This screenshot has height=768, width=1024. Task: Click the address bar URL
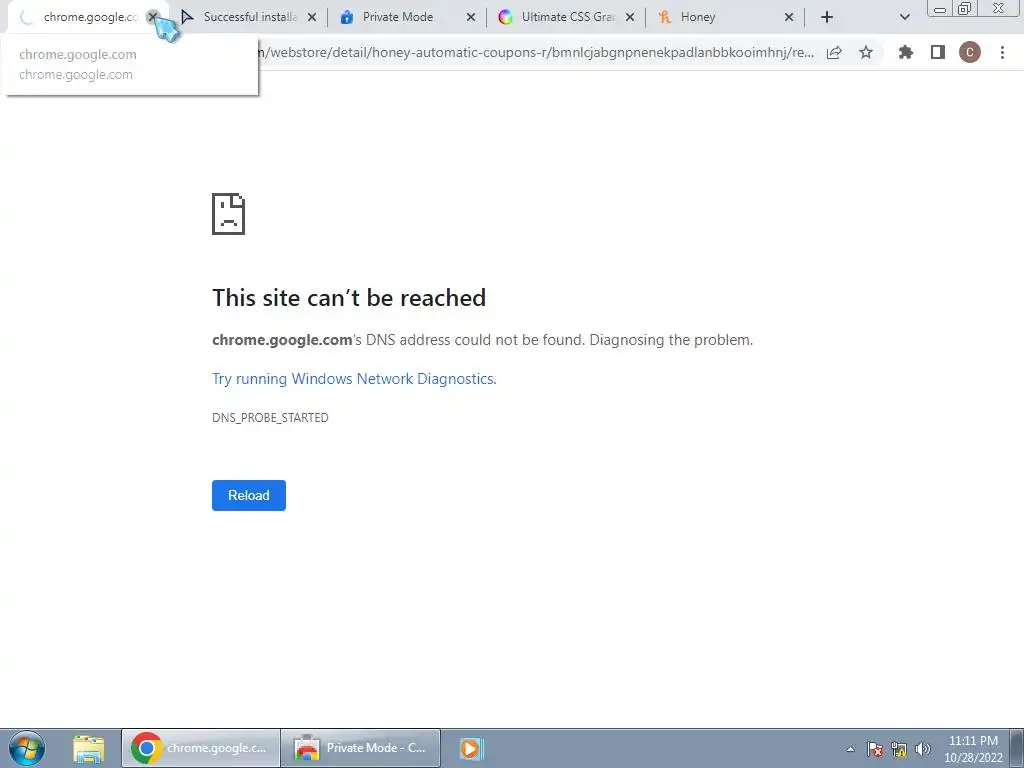point(536,52)
